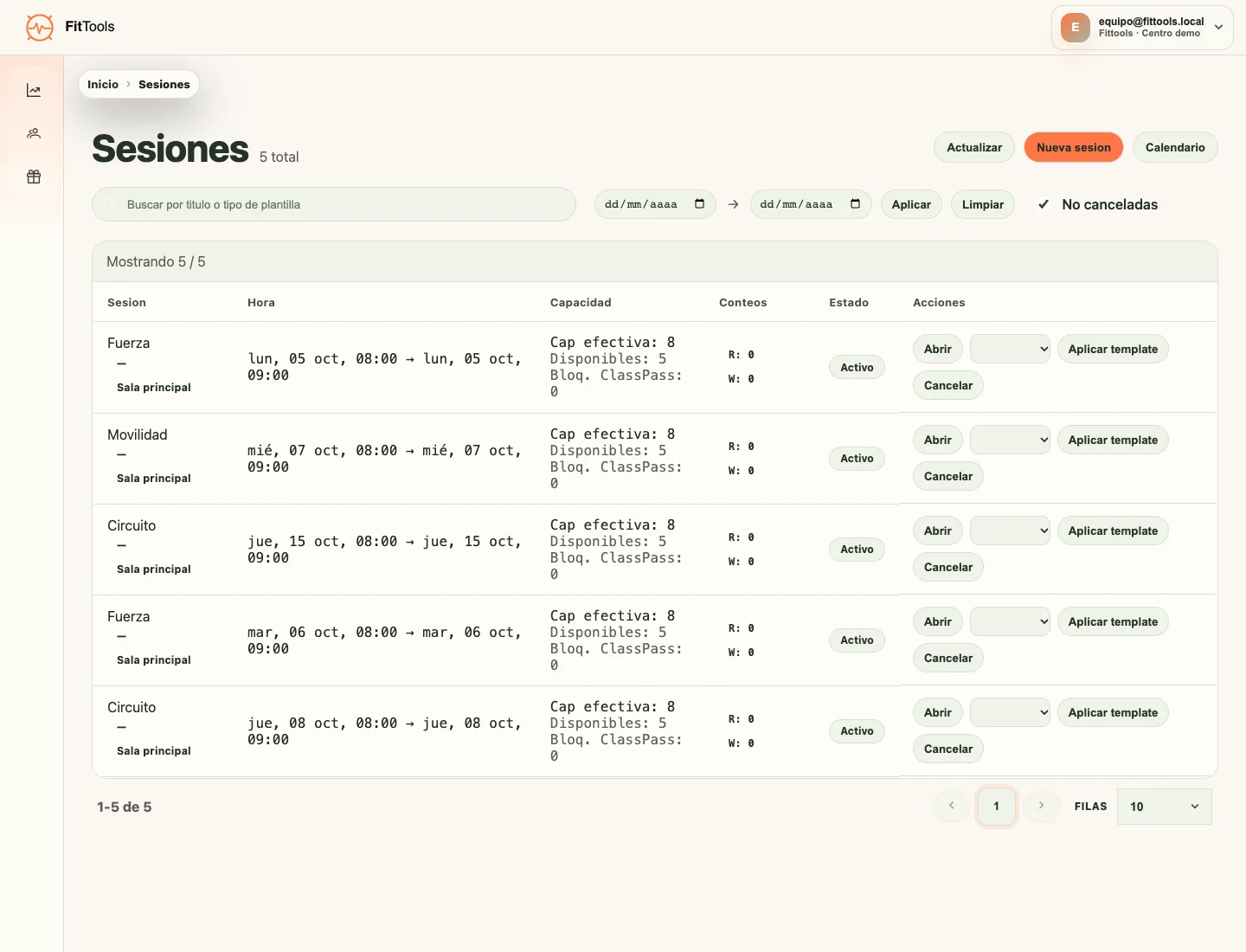Click the FitTools heartbeat logo icon
The width and height of the screenshot is (1246, 952).
40,28
